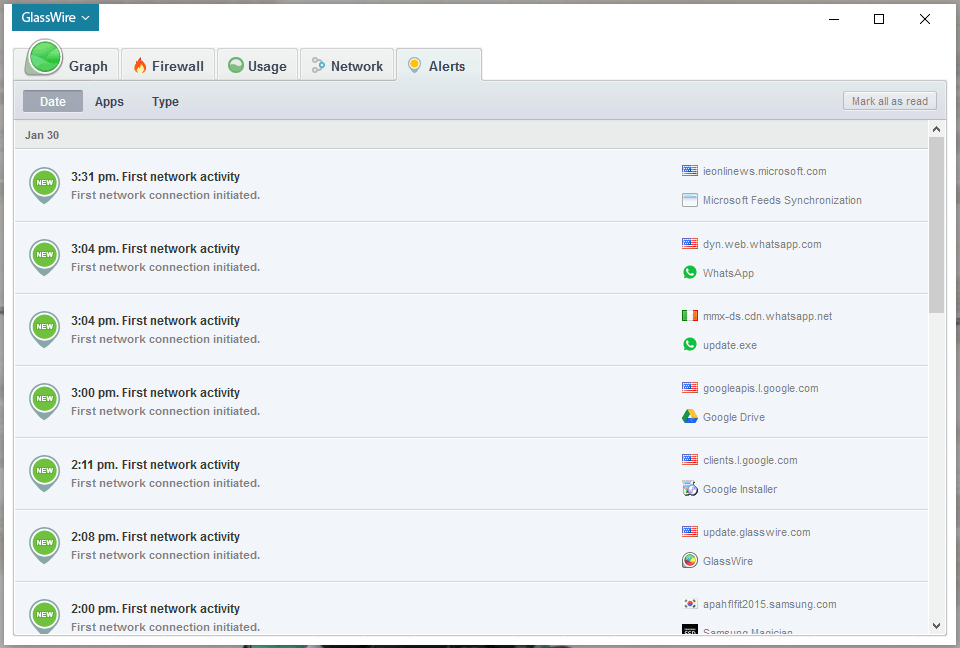Click the Mark all as read button

(x=890, y=101)
